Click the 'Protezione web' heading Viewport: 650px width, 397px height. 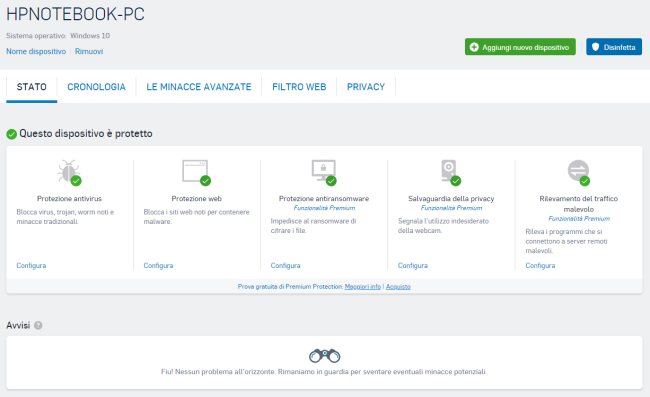[x=196, y=198]
